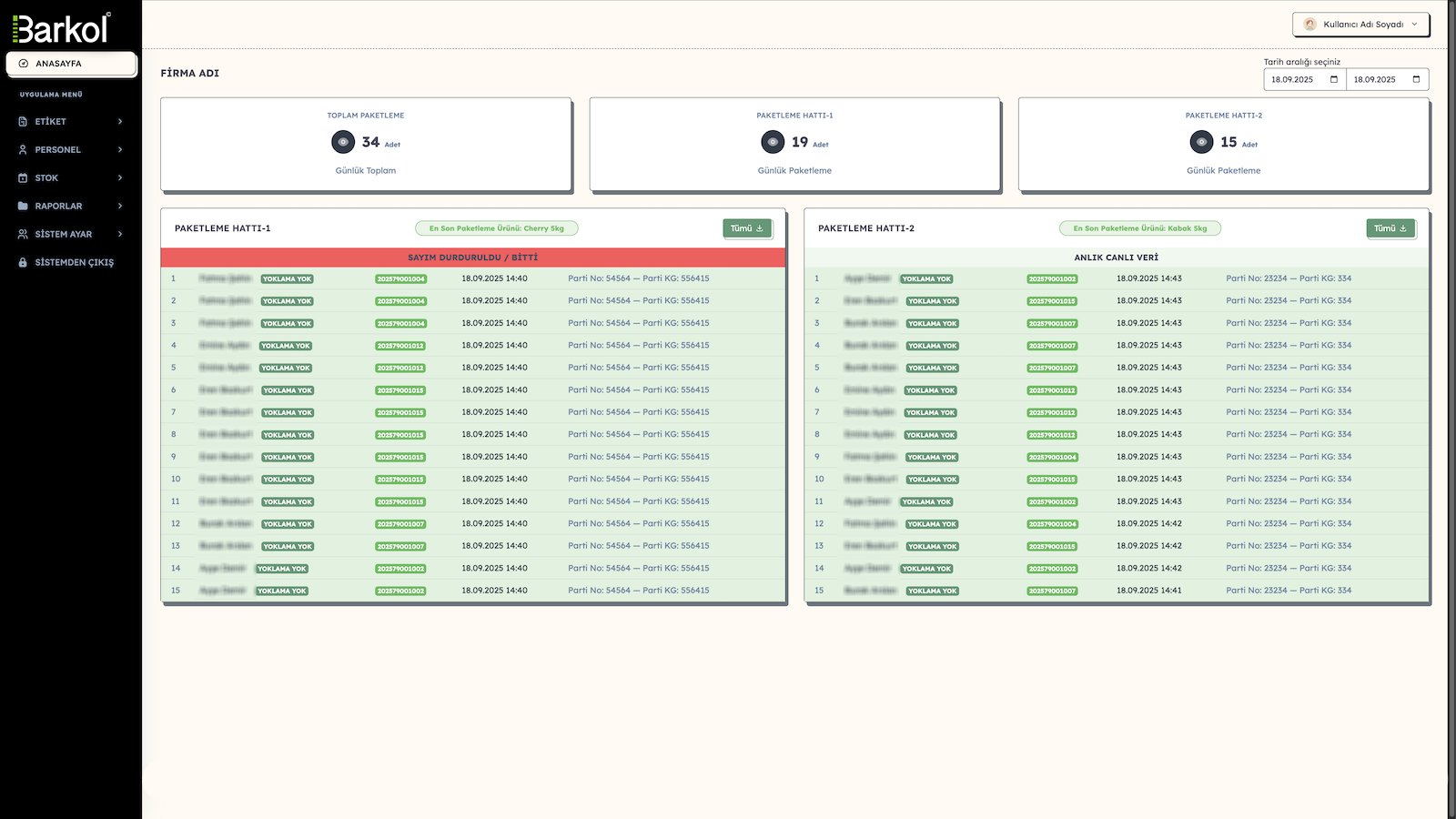The height and width of the screenshot is (819, 1456).
Task: Open calendar picker on end date field
Action: coord(1416,79)
